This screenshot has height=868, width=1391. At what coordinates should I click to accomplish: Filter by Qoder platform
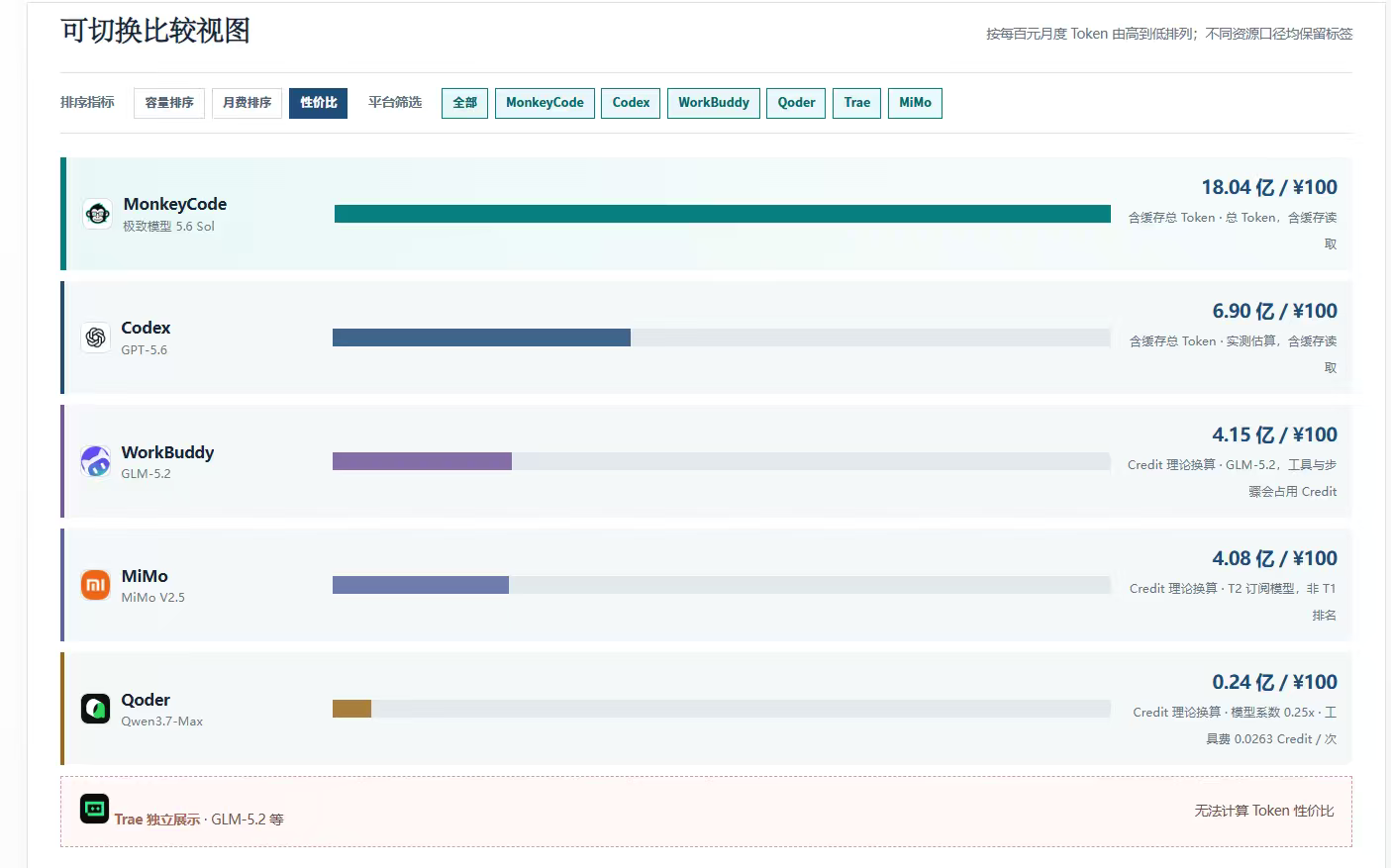tap(796, 103)
